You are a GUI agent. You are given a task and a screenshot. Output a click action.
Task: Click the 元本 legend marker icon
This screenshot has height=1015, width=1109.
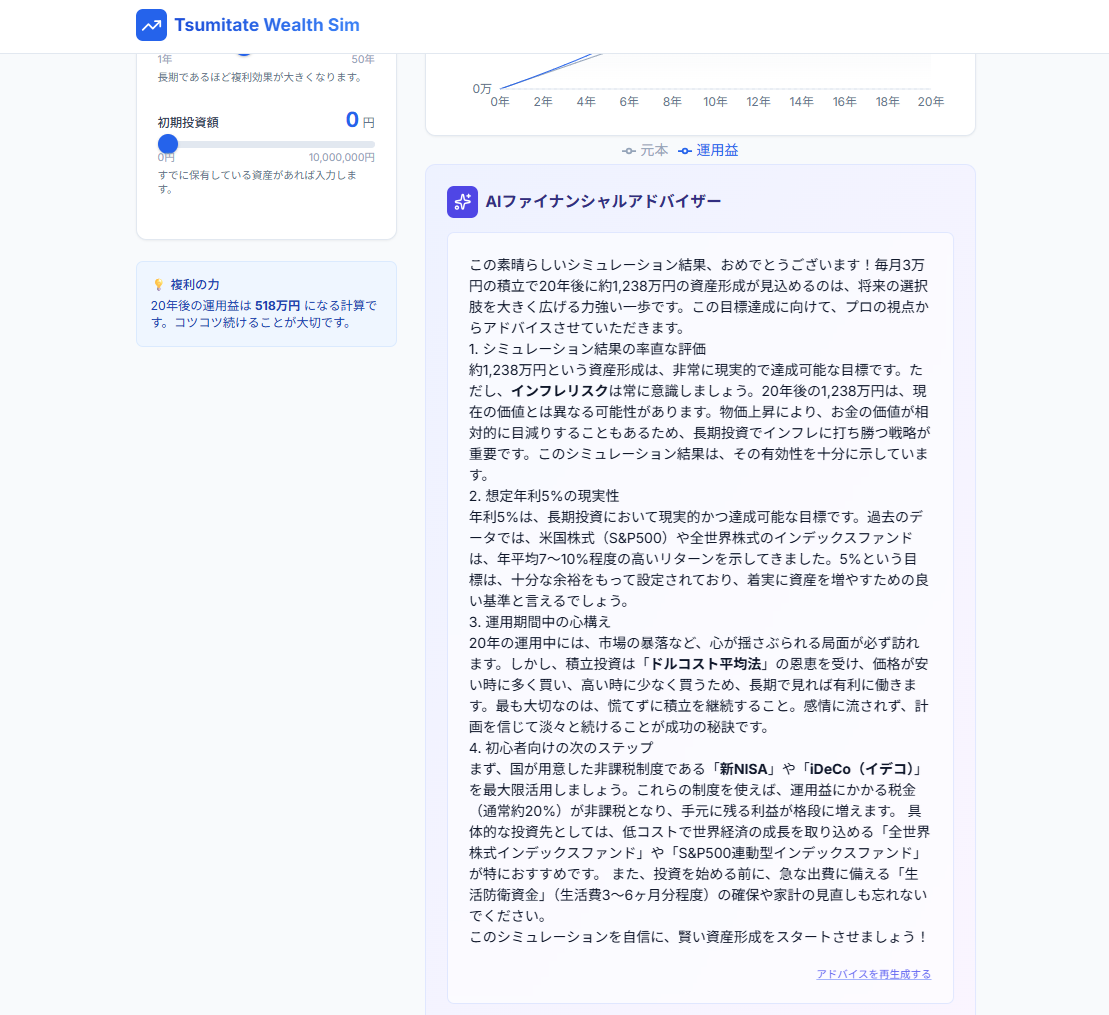coord(628,151)
